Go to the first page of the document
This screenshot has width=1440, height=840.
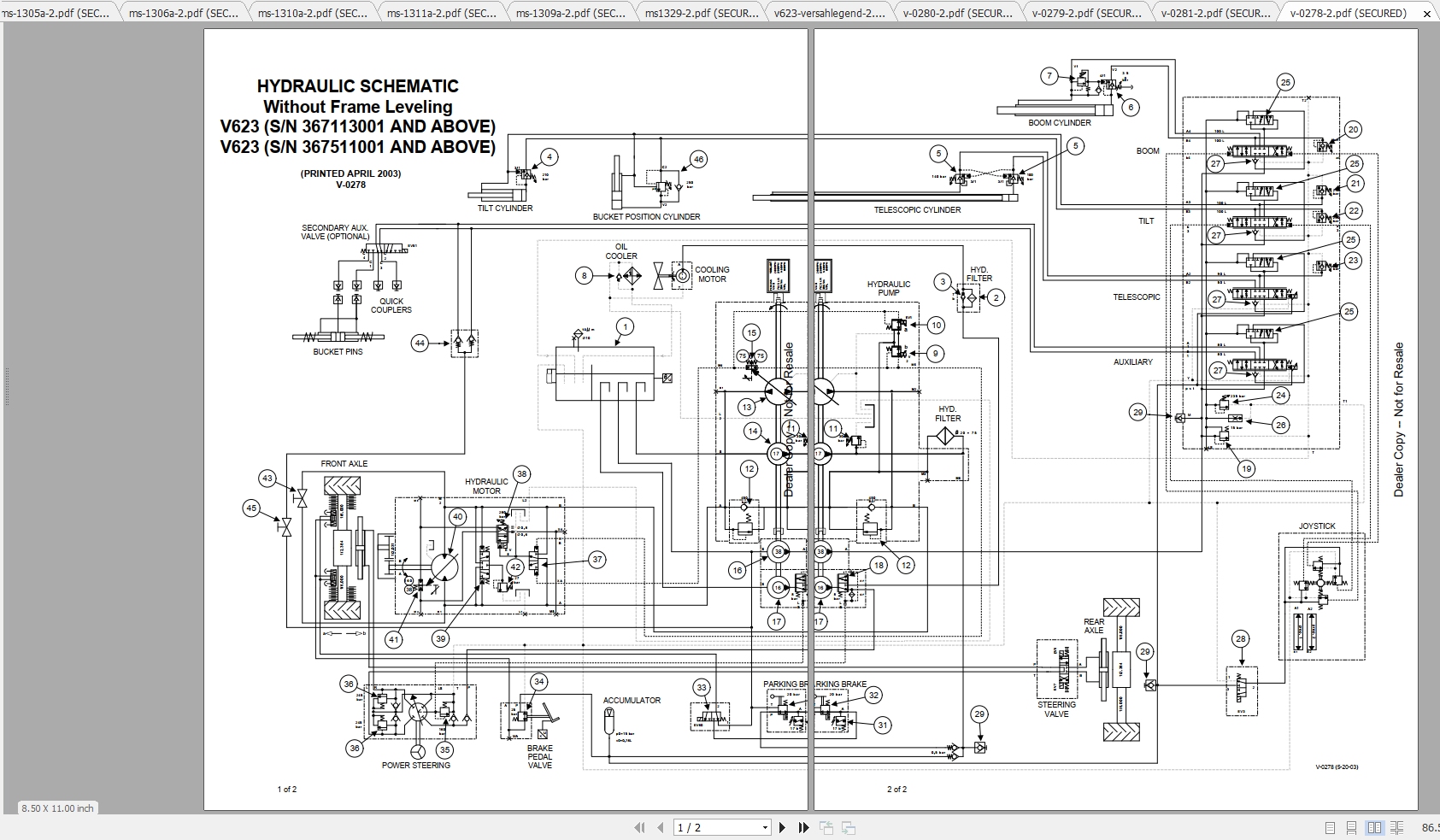[x=639, y=827]
